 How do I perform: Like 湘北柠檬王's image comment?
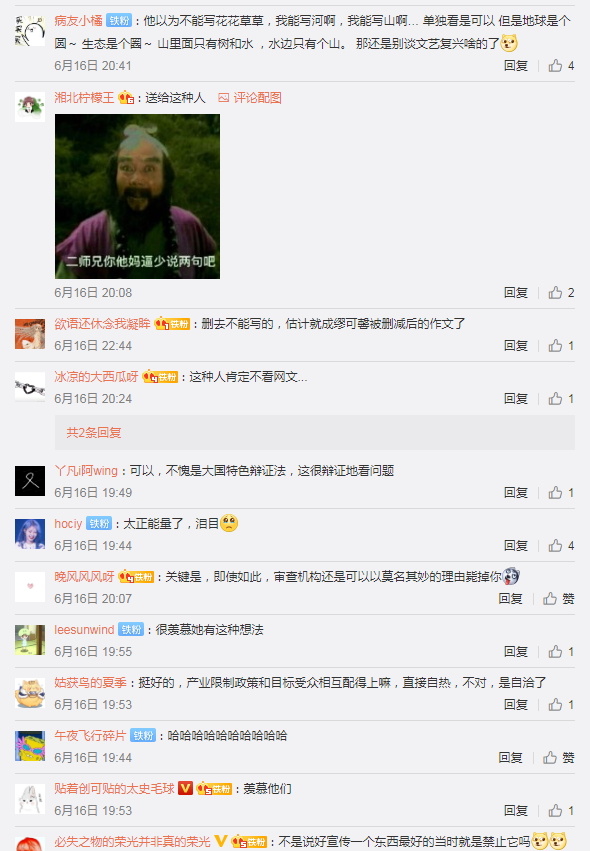561,293
